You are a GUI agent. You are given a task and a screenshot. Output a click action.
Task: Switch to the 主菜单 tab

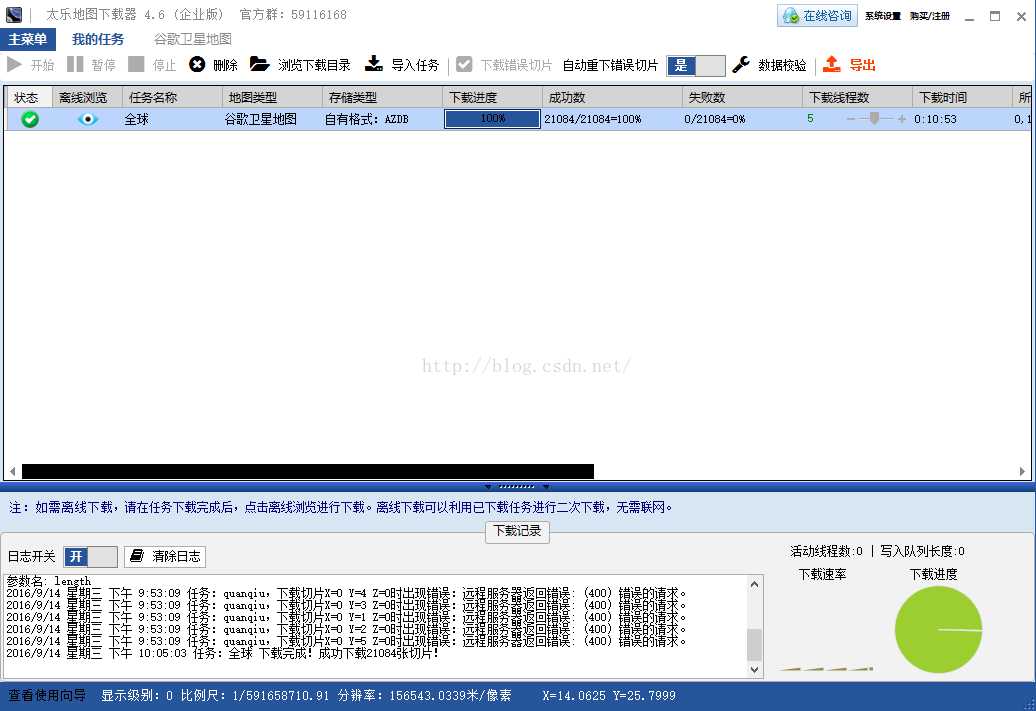click(x=28, y=39)
